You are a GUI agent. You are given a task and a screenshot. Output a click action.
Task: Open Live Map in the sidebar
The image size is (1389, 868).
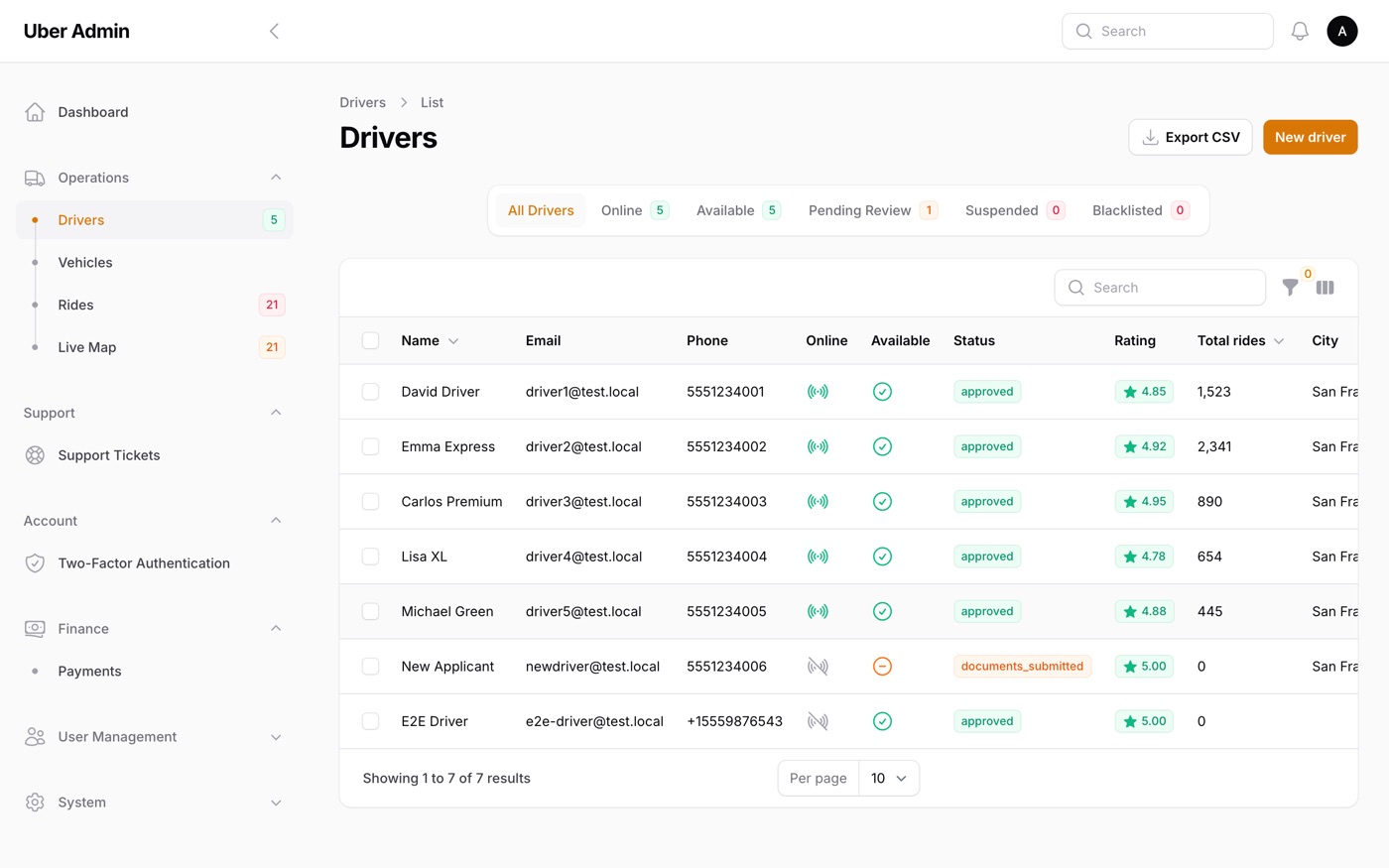[155, 347]
